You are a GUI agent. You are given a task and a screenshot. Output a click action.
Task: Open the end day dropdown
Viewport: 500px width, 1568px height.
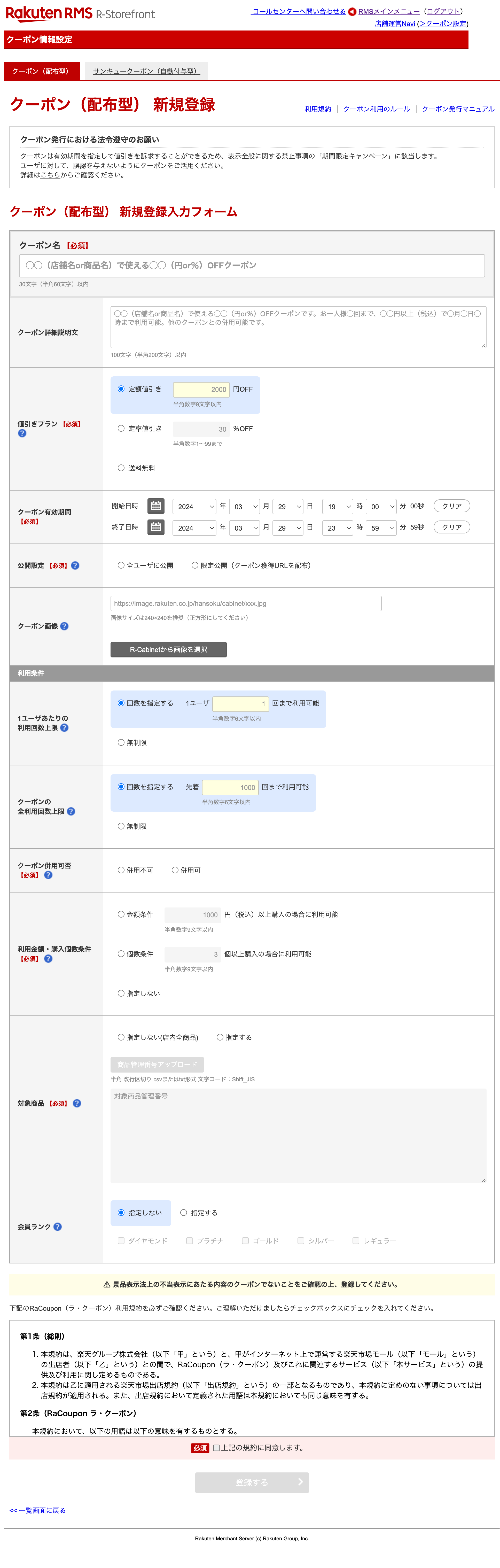click(x=288, y=528)
